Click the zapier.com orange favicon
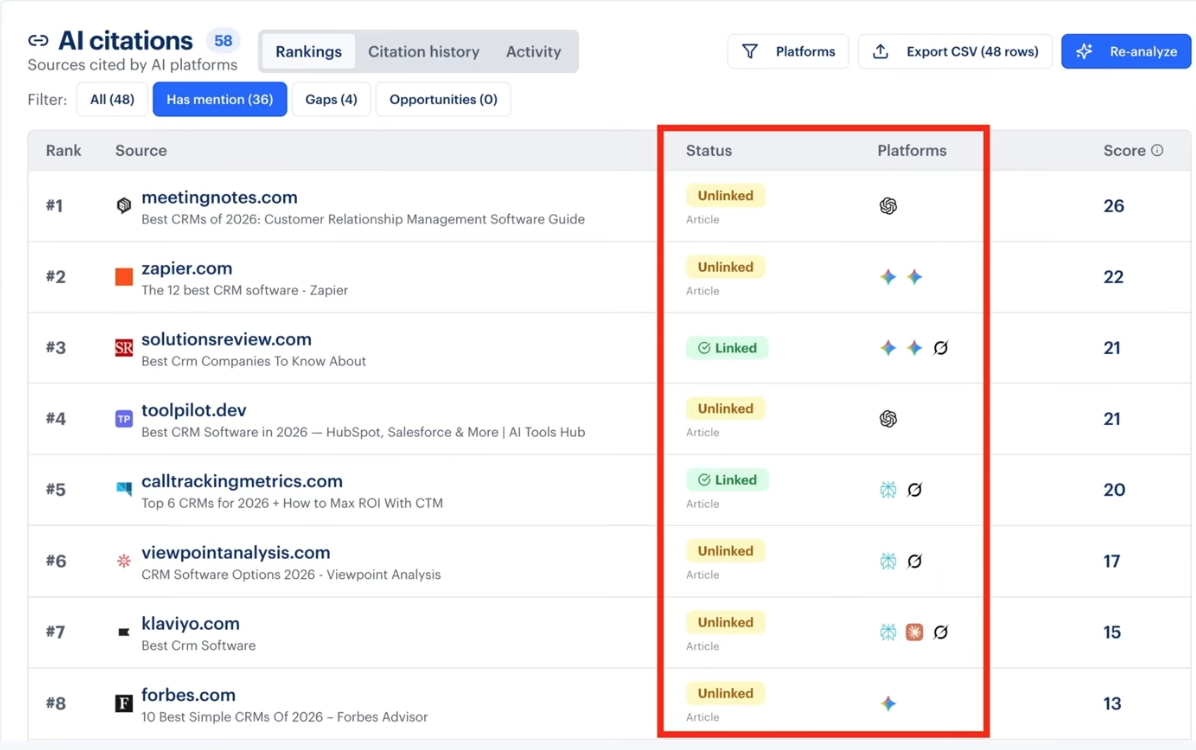Viewport: 1196px width, 750px height. [124, 277]
